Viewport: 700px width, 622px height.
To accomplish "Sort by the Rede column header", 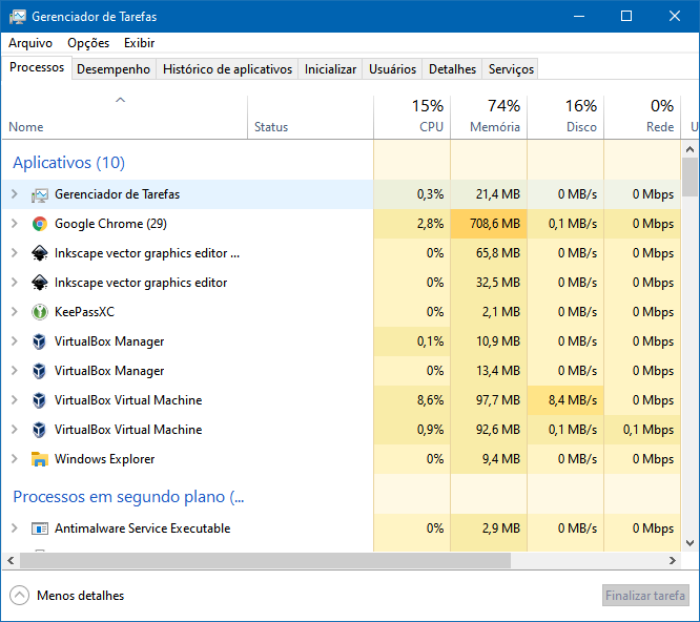I will click(642, 117).
